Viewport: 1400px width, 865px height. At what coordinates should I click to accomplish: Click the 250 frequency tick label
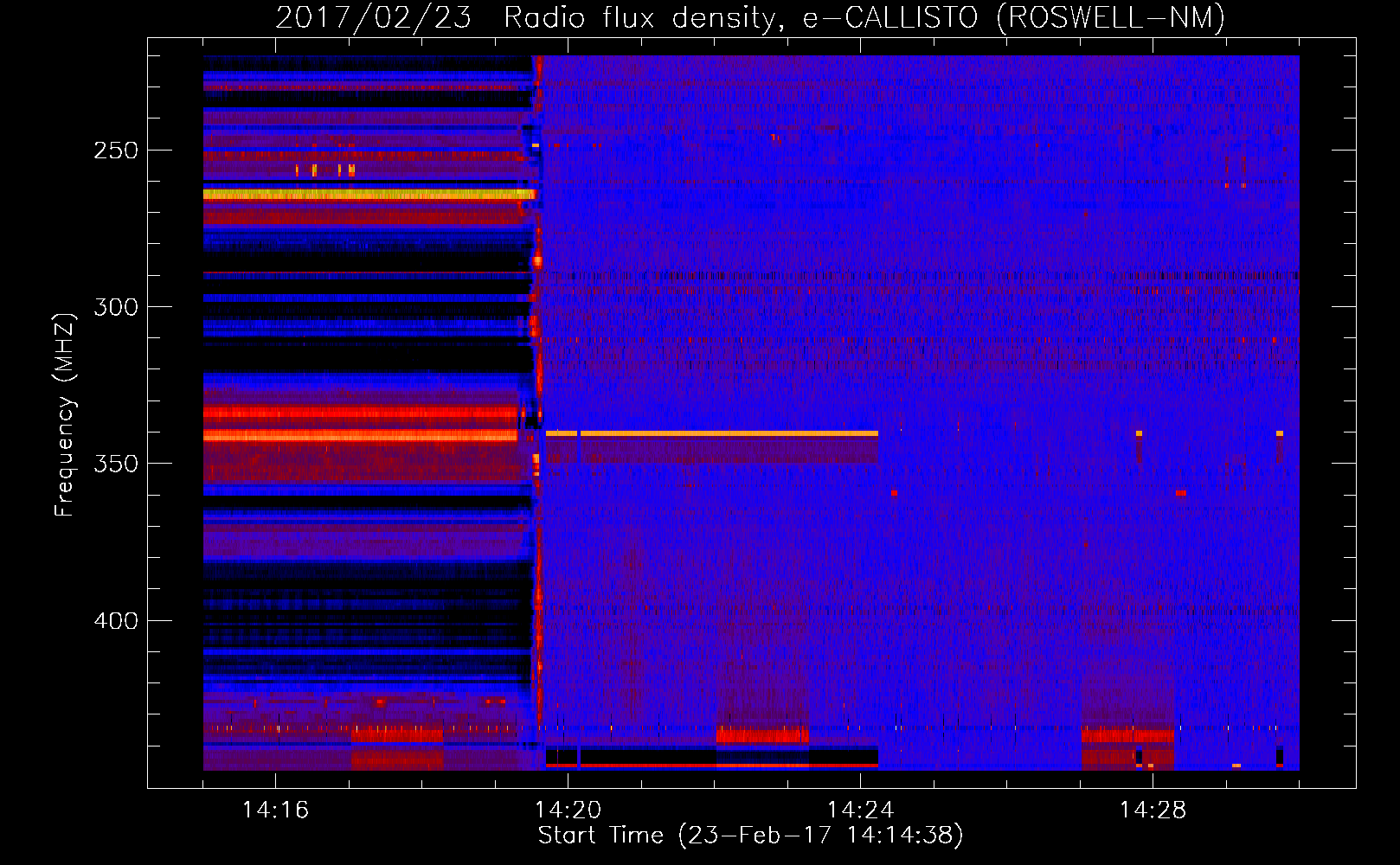pos(116,151)
